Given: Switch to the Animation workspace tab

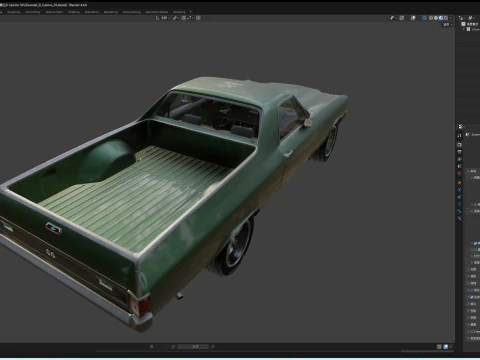Looking at the screenshot, I should (92, 12).
